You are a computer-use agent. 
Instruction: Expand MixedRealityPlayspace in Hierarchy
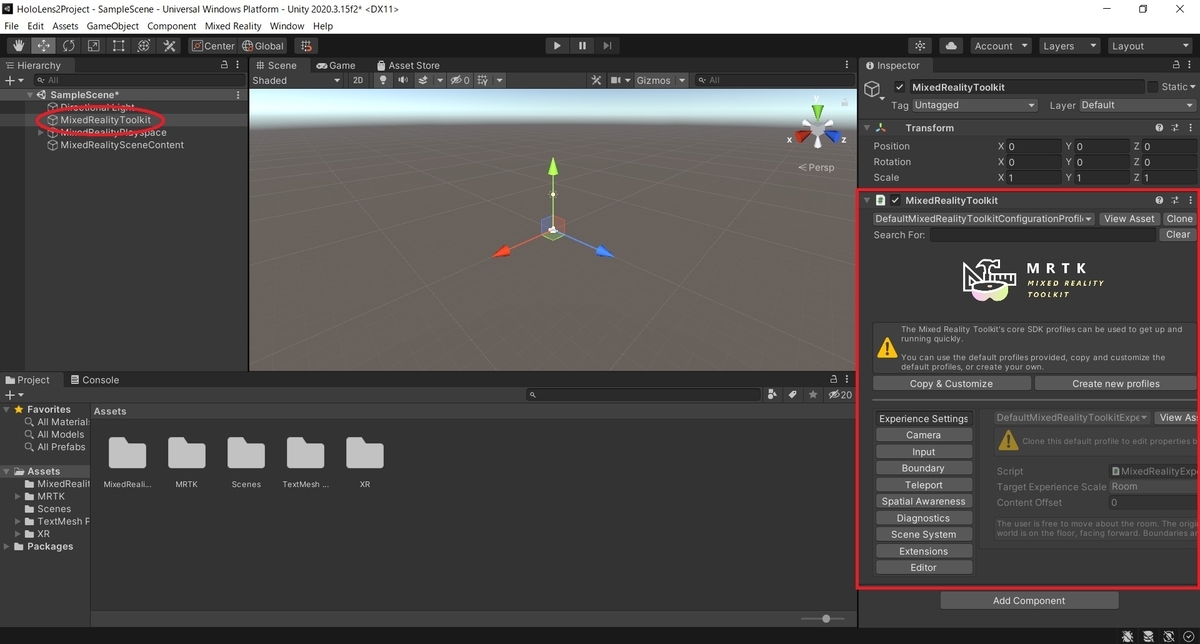point(41,132)
